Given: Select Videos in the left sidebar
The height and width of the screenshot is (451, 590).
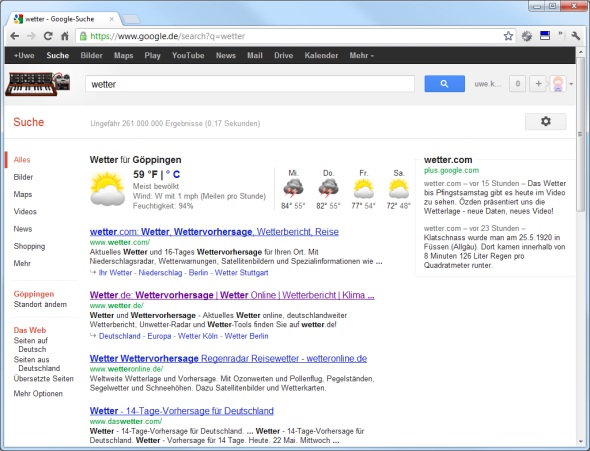Looking at the screenshot, I should (x=25, y=211).
